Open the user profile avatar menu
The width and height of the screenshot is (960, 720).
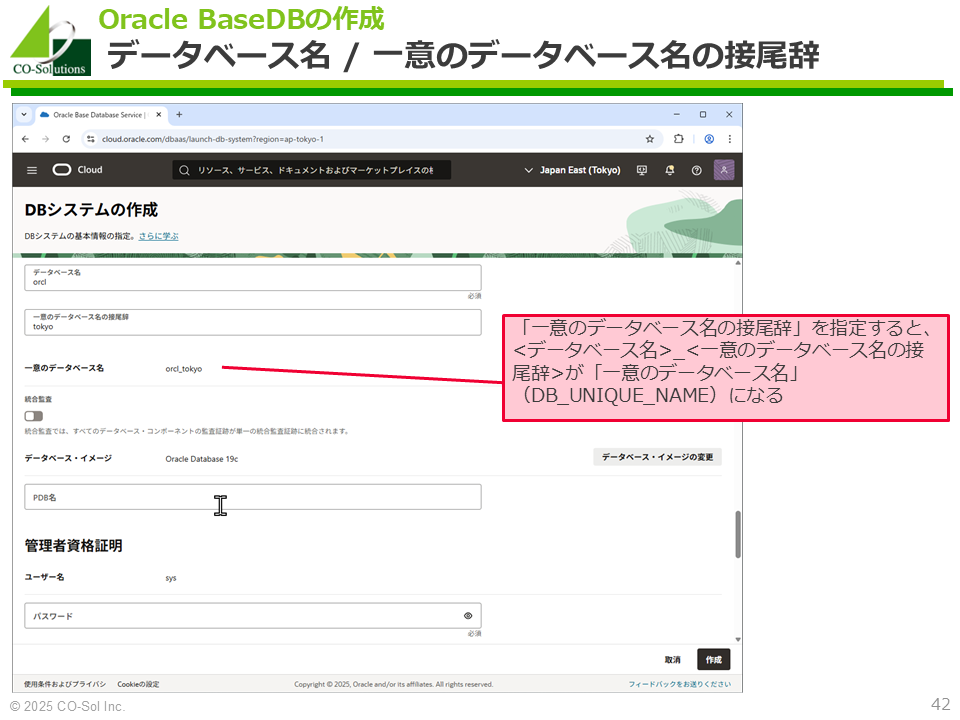pyautogui.click(x=724, y=170)
